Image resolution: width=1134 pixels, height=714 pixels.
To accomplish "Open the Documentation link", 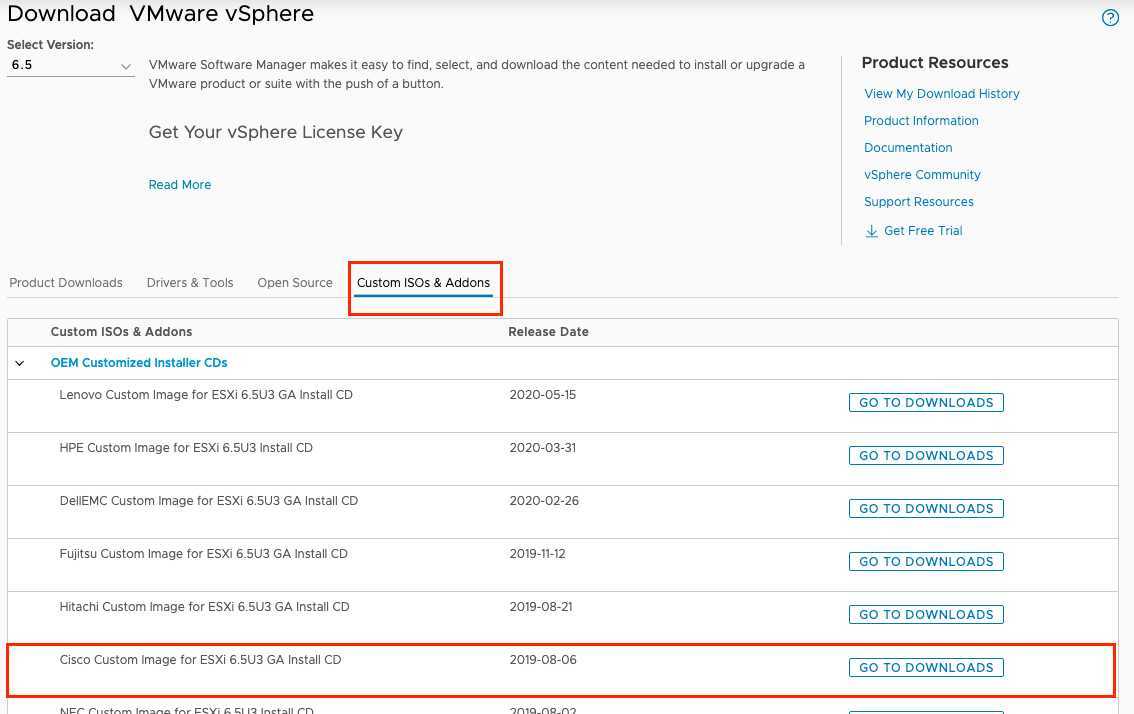I will click(908, 148).
